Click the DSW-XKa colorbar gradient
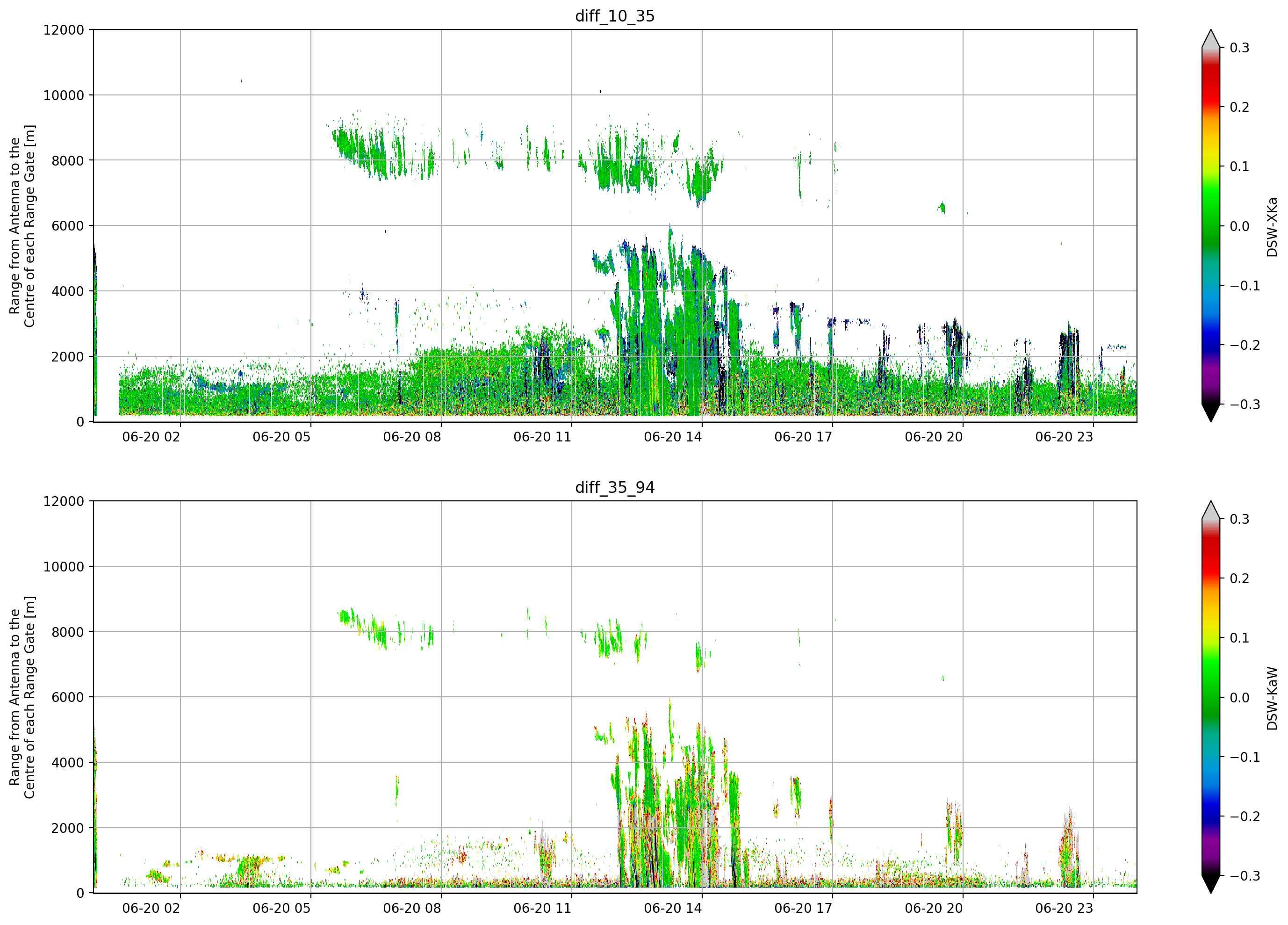The image size is (1288, 925). click(x=1211, y=225)
